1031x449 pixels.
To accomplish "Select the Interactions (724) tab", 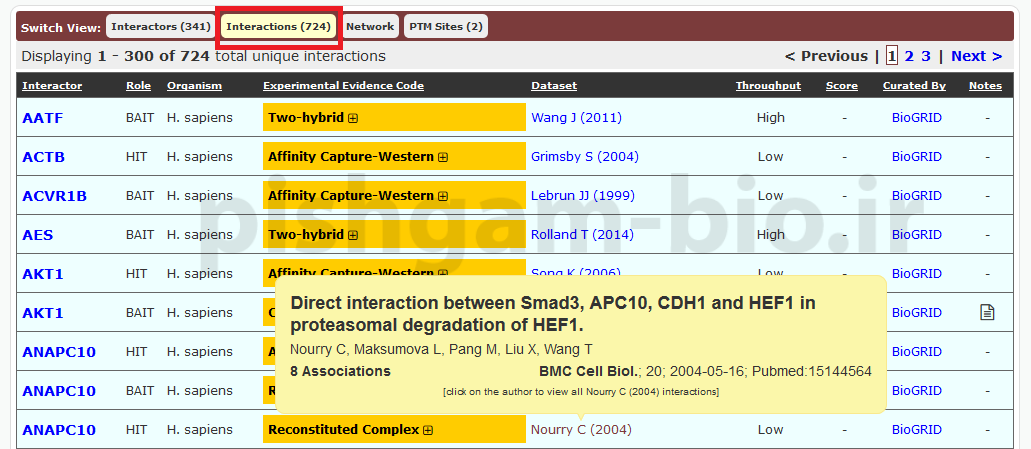I will pos(278,27).
